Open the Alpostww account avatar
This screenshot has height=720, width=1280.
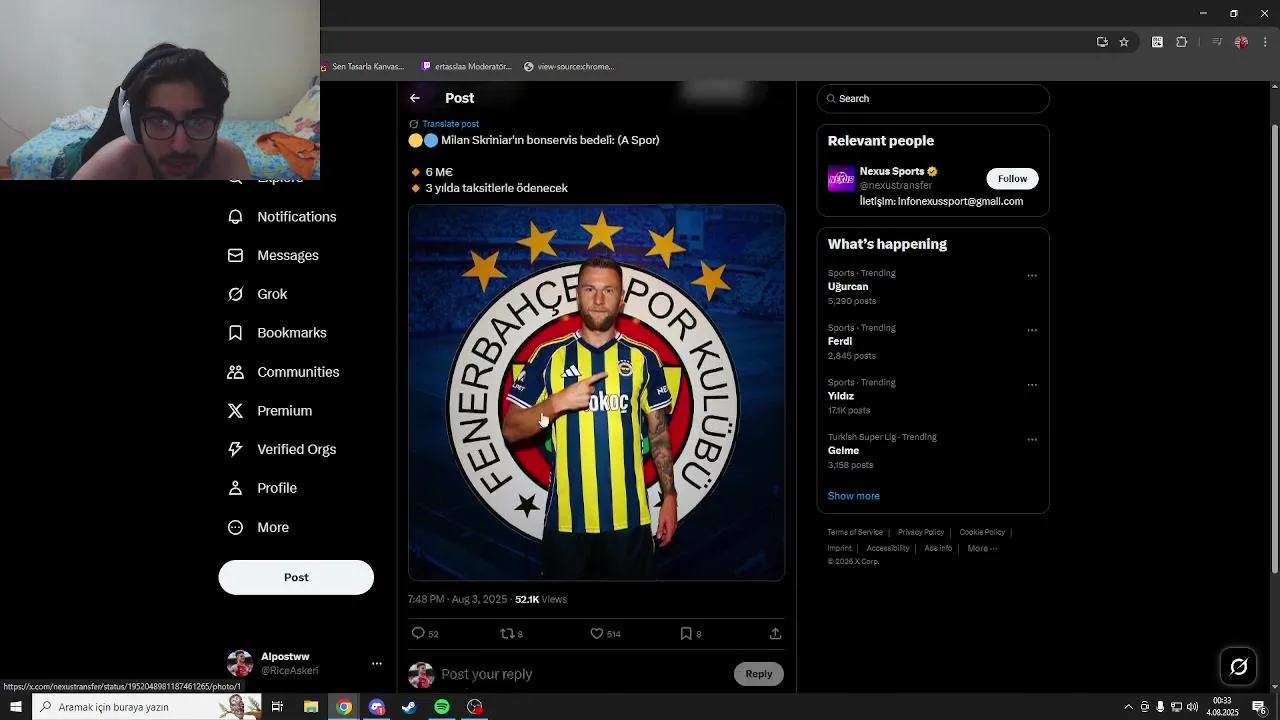pos(240,663)
